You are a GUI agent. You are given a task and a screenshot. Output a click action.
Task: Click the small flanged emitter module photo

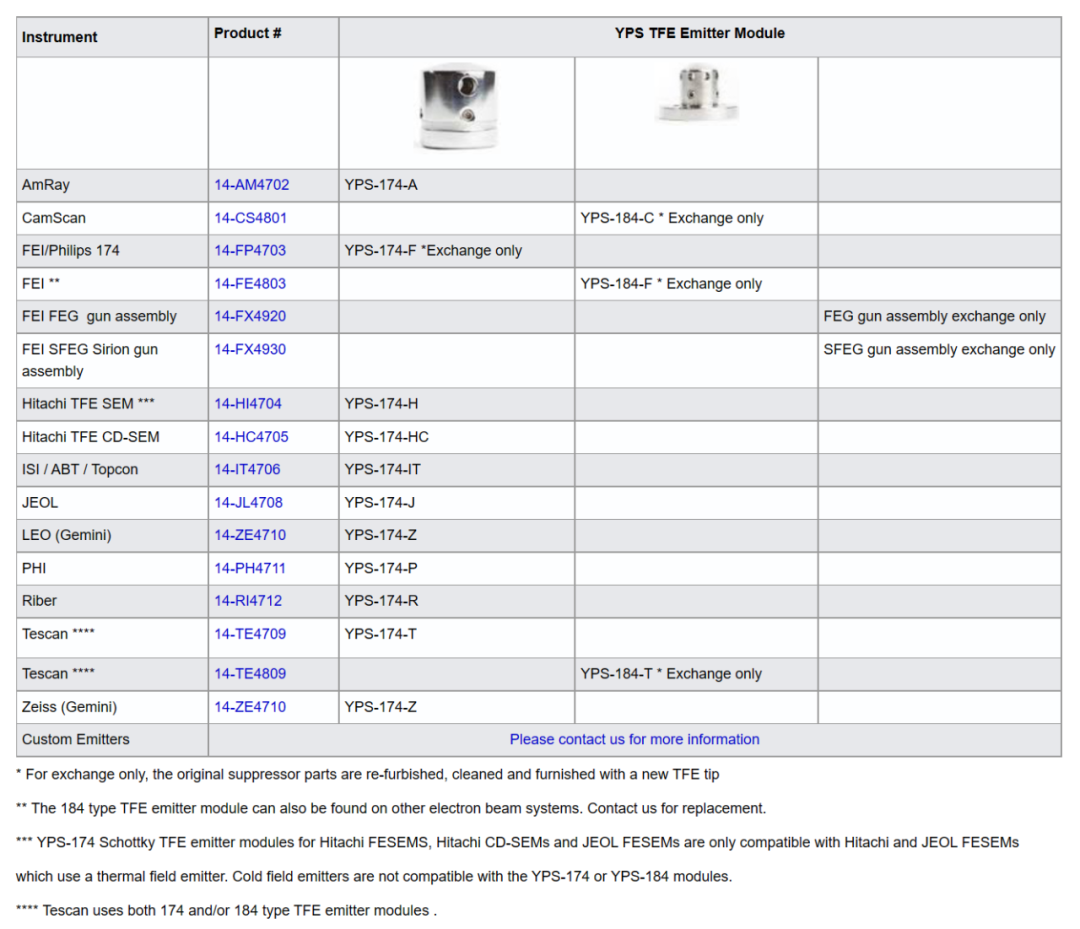click(697, 94)
